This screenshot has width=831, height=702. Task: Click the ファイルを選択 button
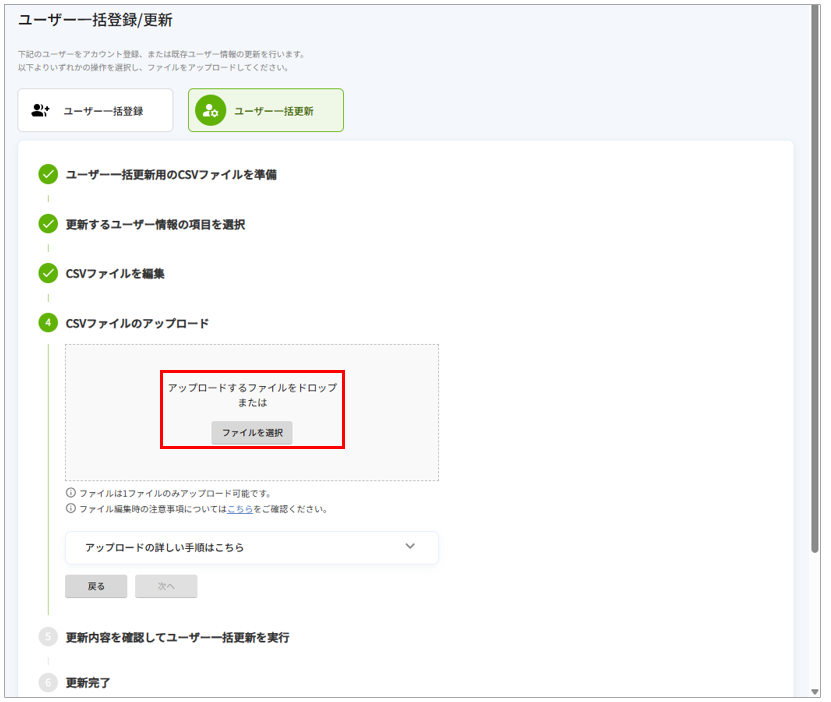pyautogui.click(x=252, y=433)
